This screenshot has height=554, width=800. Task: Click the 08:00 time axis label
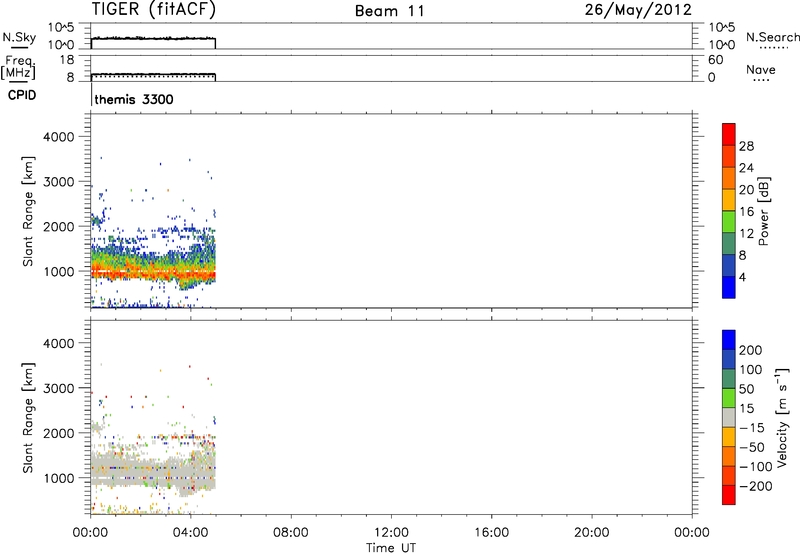291,533
